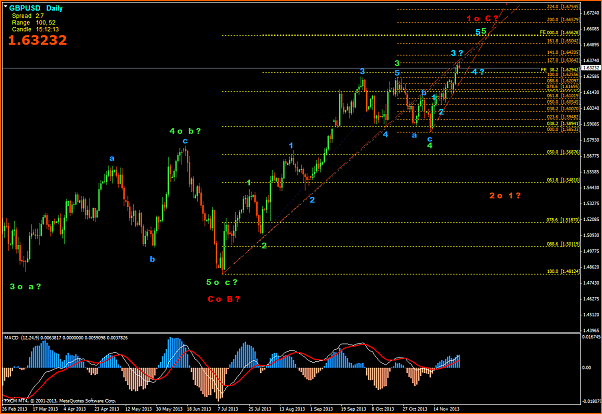
Task: Click the 8 Oct 2013 date label
Action: [383, 409]
